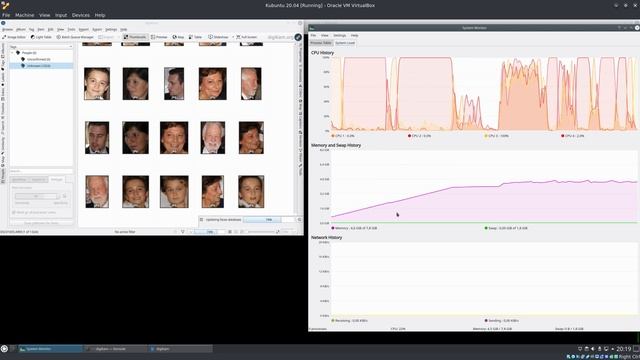
Task: Open VirtualBox Machine menu
Action: pyautogui.click(x=24, y=15)
